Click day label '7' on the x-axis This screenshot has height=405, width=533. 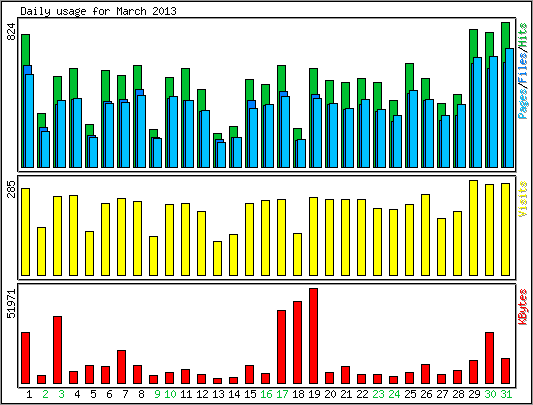click(125, 394)
